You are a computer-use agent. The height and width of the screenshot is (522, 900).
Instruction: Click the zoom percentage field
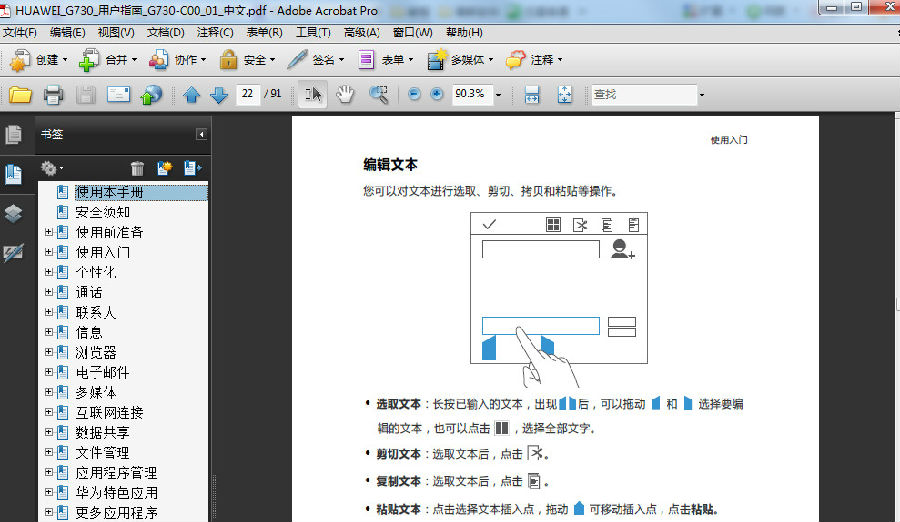point(472,94)
